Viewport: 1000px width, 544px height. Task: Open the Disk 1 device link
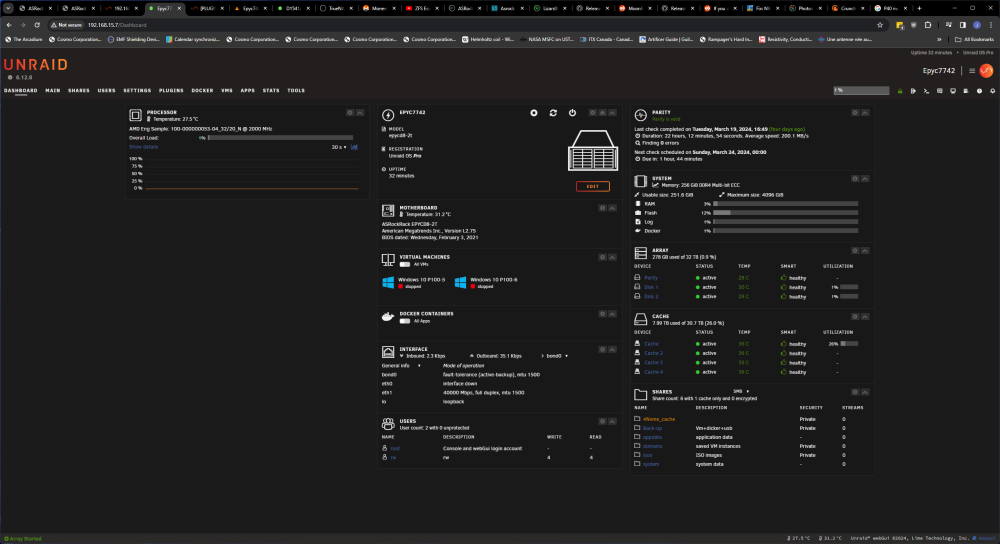tap(651, 287)
